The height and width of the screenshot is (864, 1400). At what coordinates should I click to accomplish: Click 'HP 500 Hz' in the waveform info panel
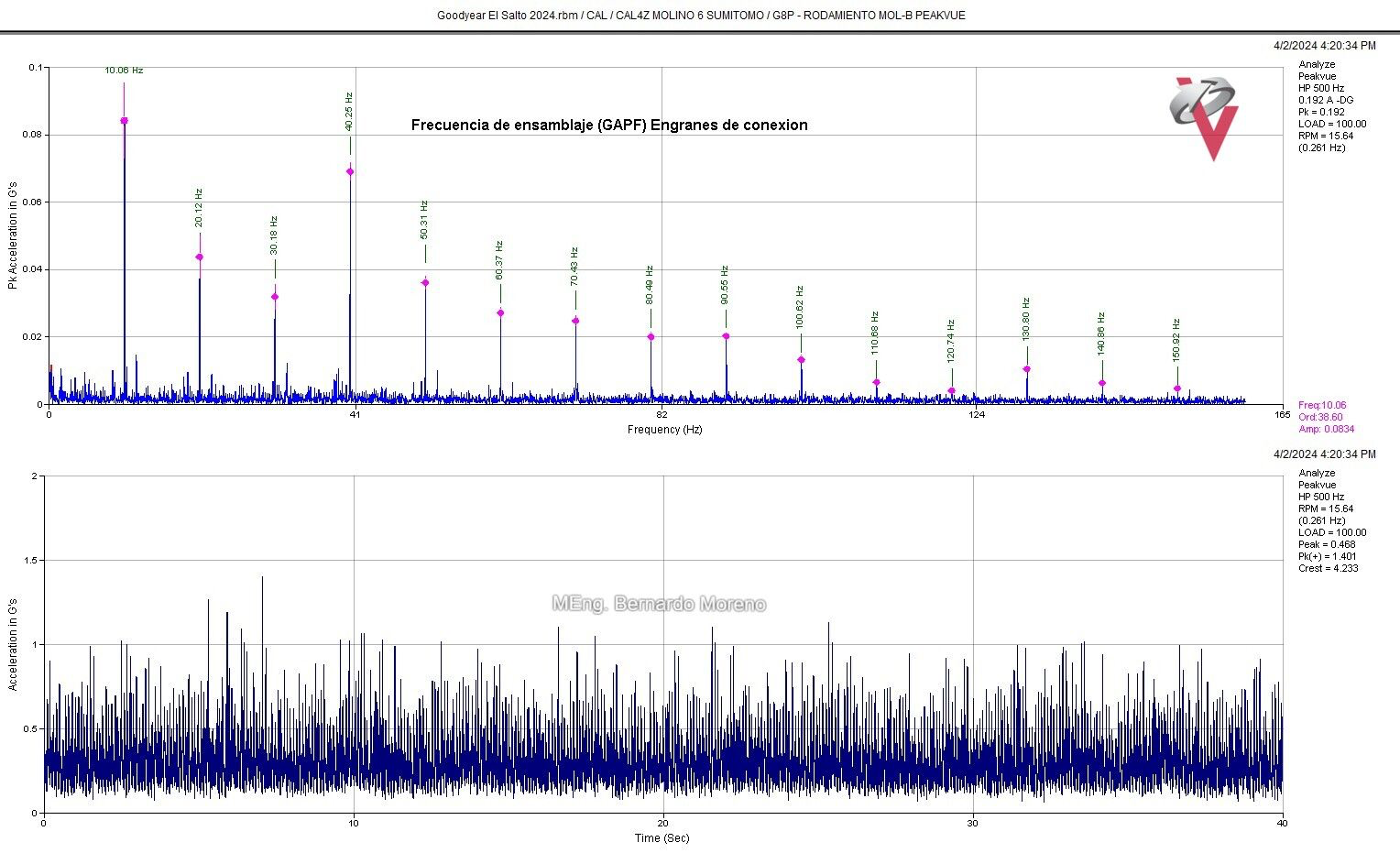(1321, 497)
